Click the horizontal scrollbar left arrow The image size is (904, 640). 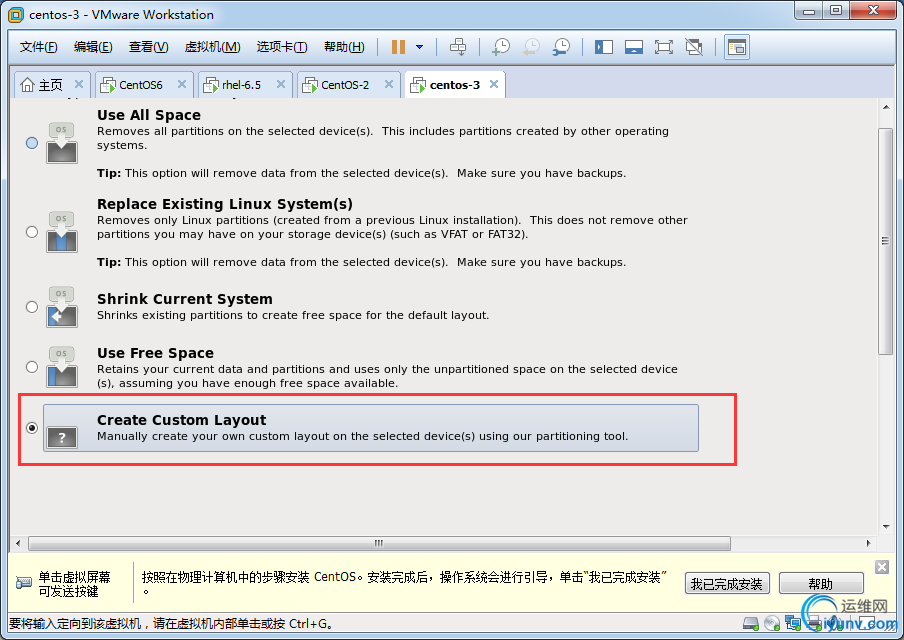(x=18, y=544)
